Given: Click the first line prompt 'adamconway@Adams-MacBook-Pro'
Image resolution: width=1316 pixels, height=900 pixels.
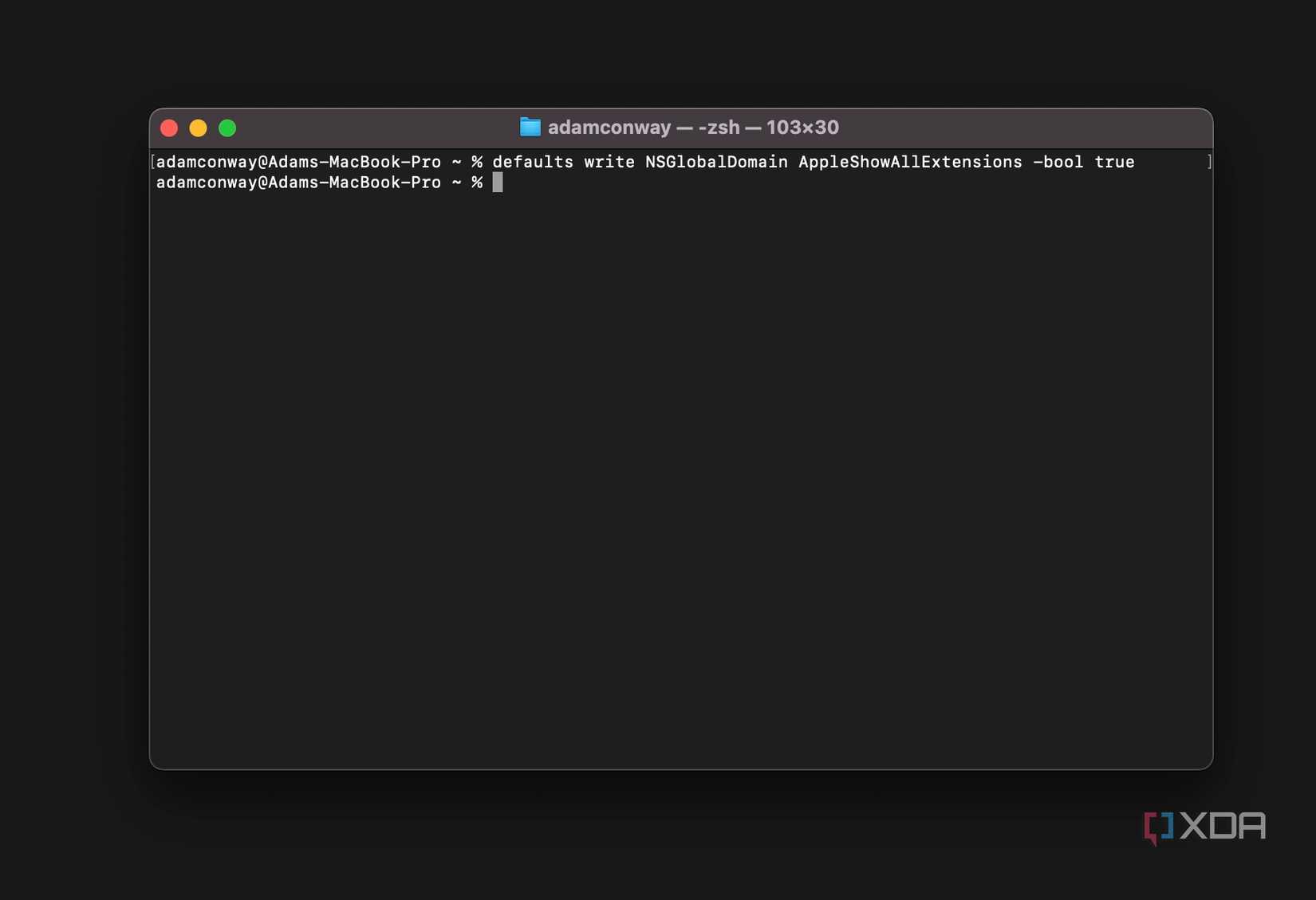Looking at the screenshot, I should [x=298, y=162].
